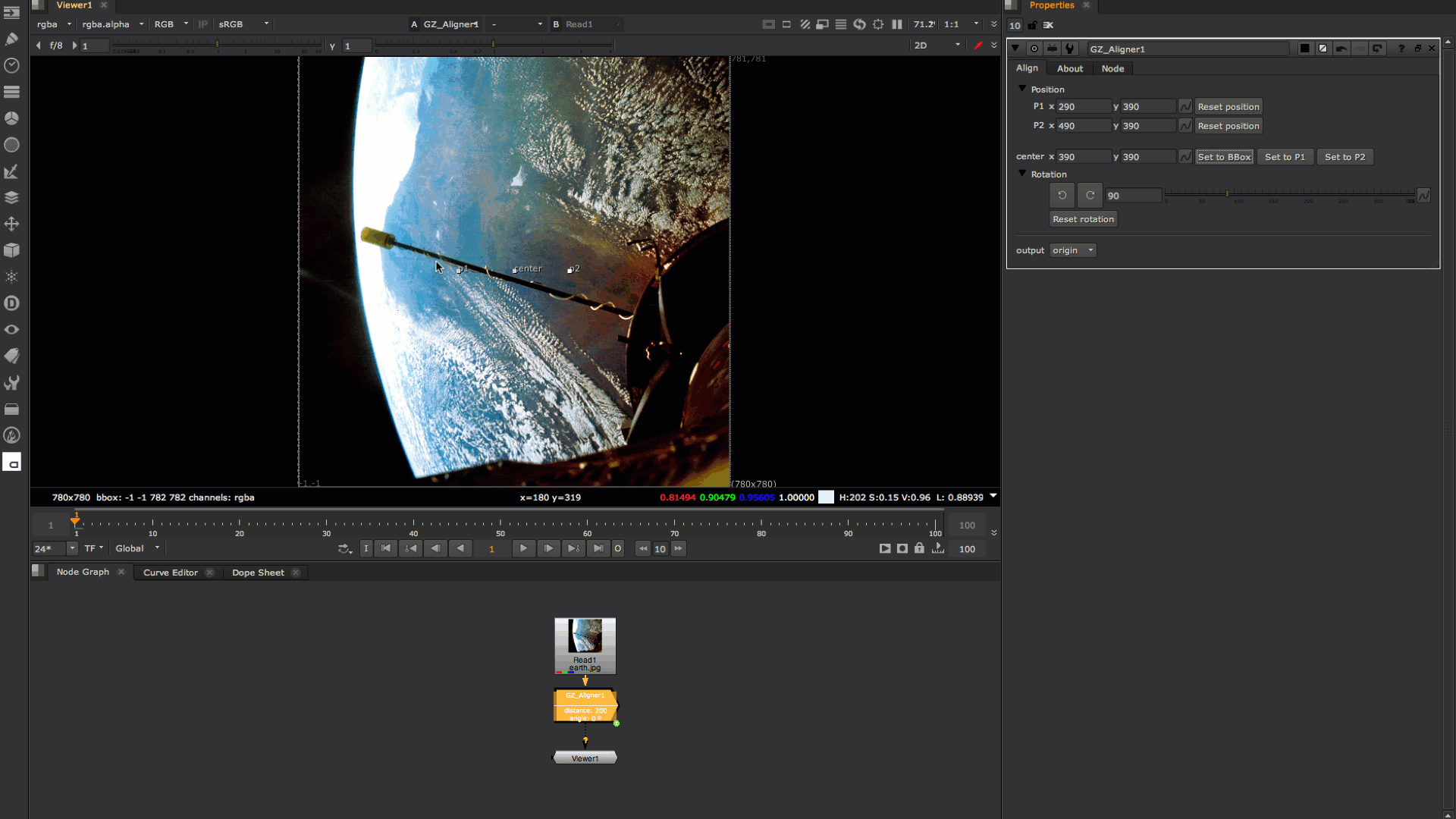Click the rotate clockwise button
Viewport: 1456px width, 819px height.
1090,196
